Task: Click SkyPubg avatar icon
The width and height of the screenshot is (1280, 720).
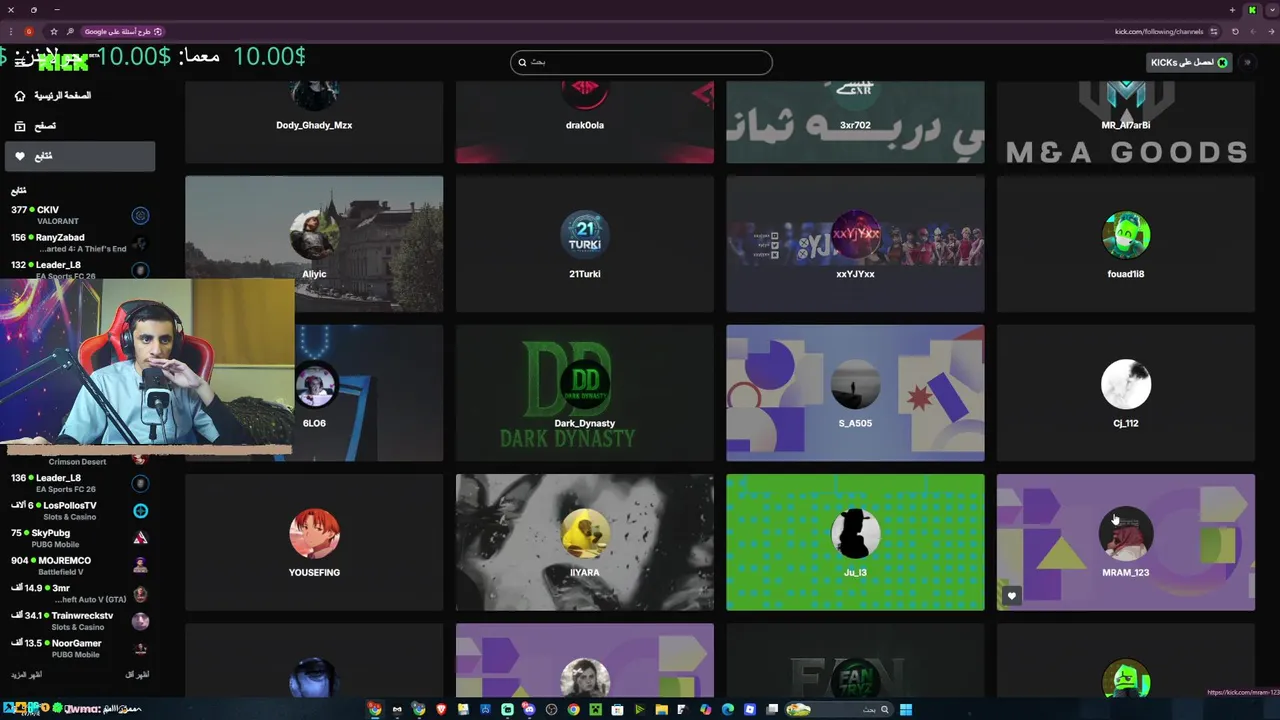Action: 140,538
